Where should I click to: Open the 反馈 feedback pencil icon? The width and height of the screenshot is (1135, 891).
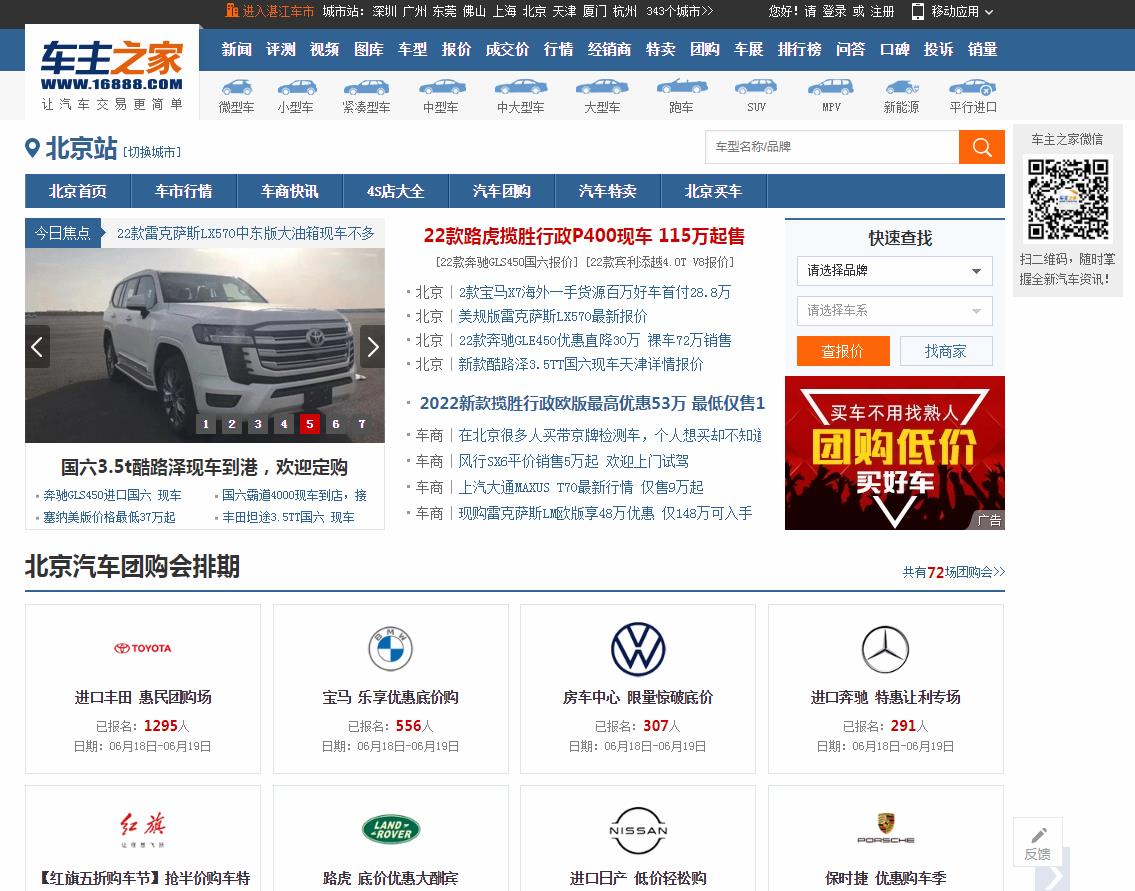click(1038, 843)
